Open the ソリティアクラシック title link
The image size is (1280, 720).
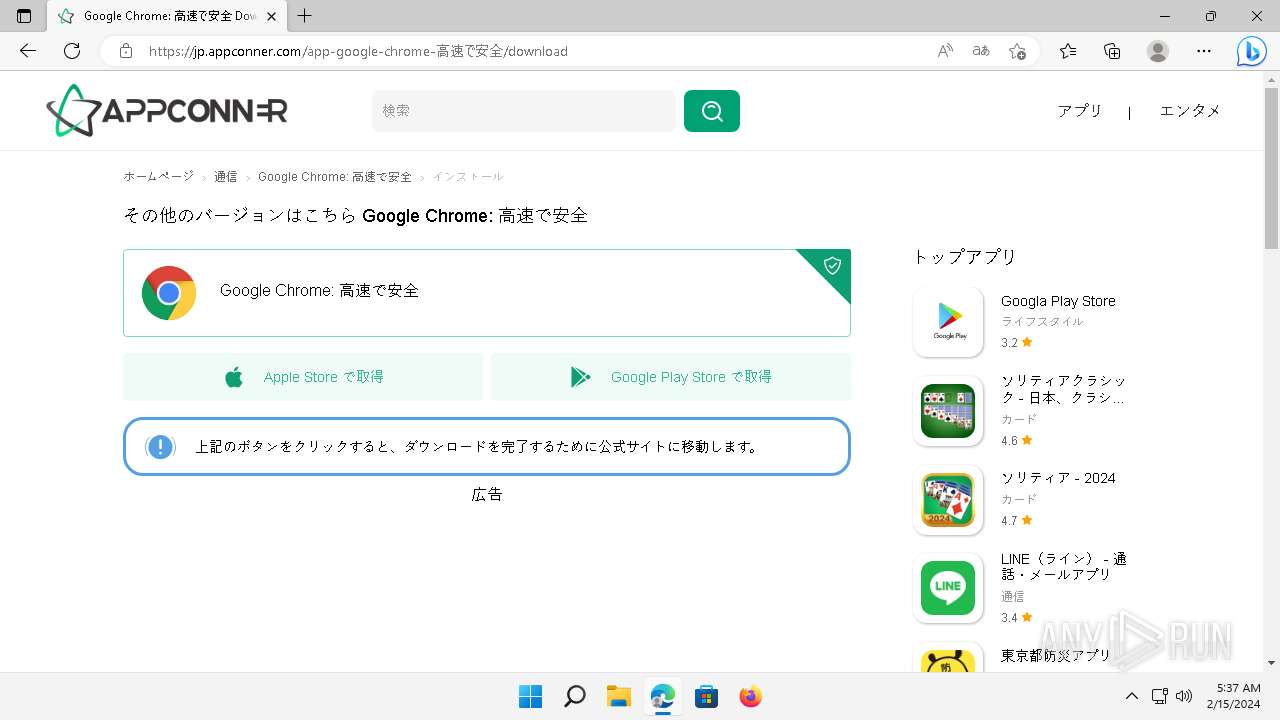[1064, 389]
